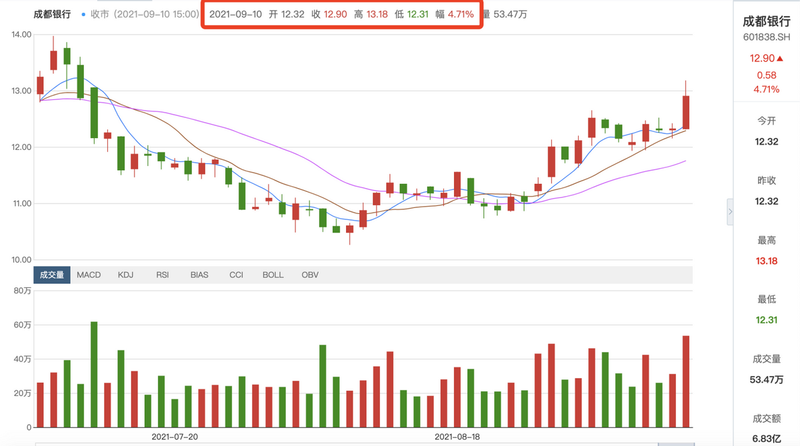Click the 成交量 value 53.47万 in side panel

[766, 380]
